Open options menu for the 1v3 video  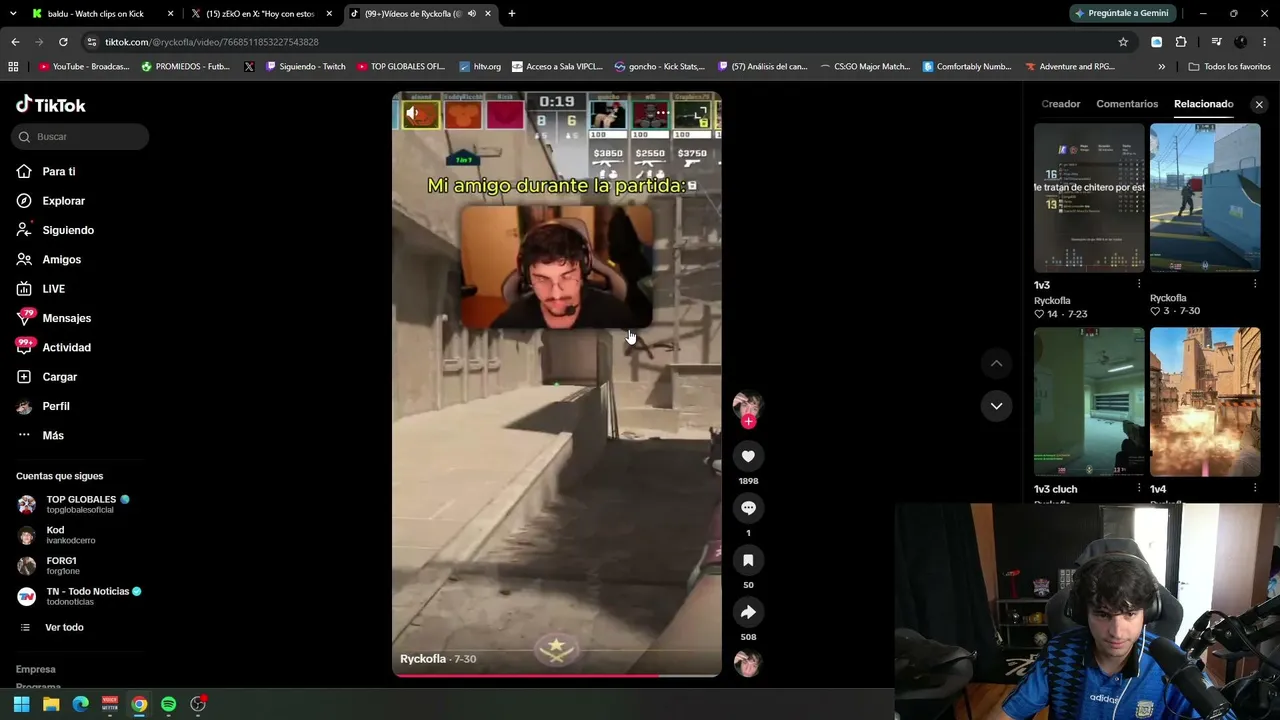pyautogui.click(x=1139, y=285)
